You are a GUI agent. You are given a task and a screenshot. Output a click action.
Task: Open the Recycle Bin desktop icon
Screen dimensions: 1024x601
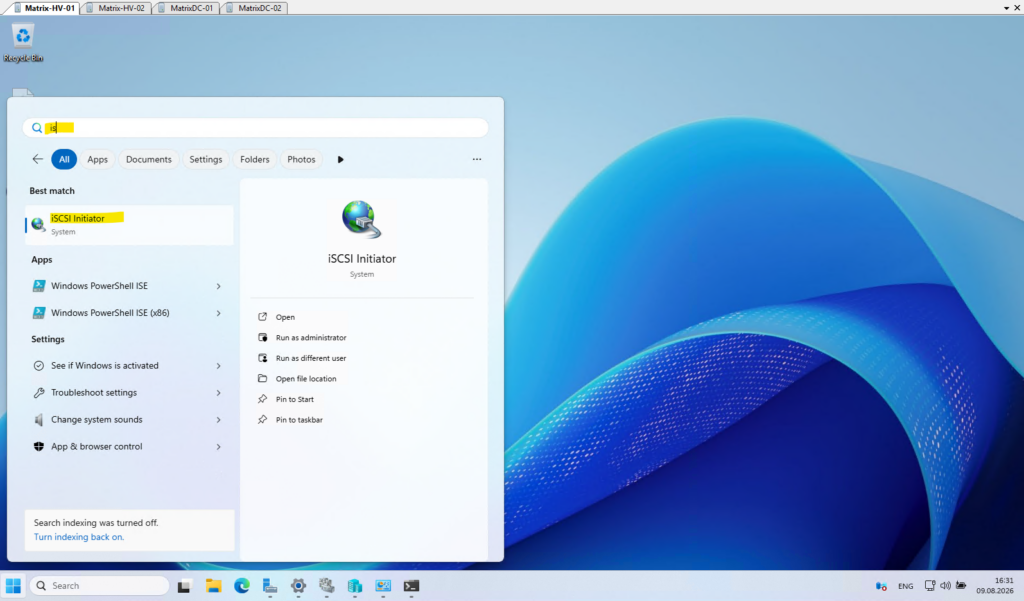(x=23, y=43)
